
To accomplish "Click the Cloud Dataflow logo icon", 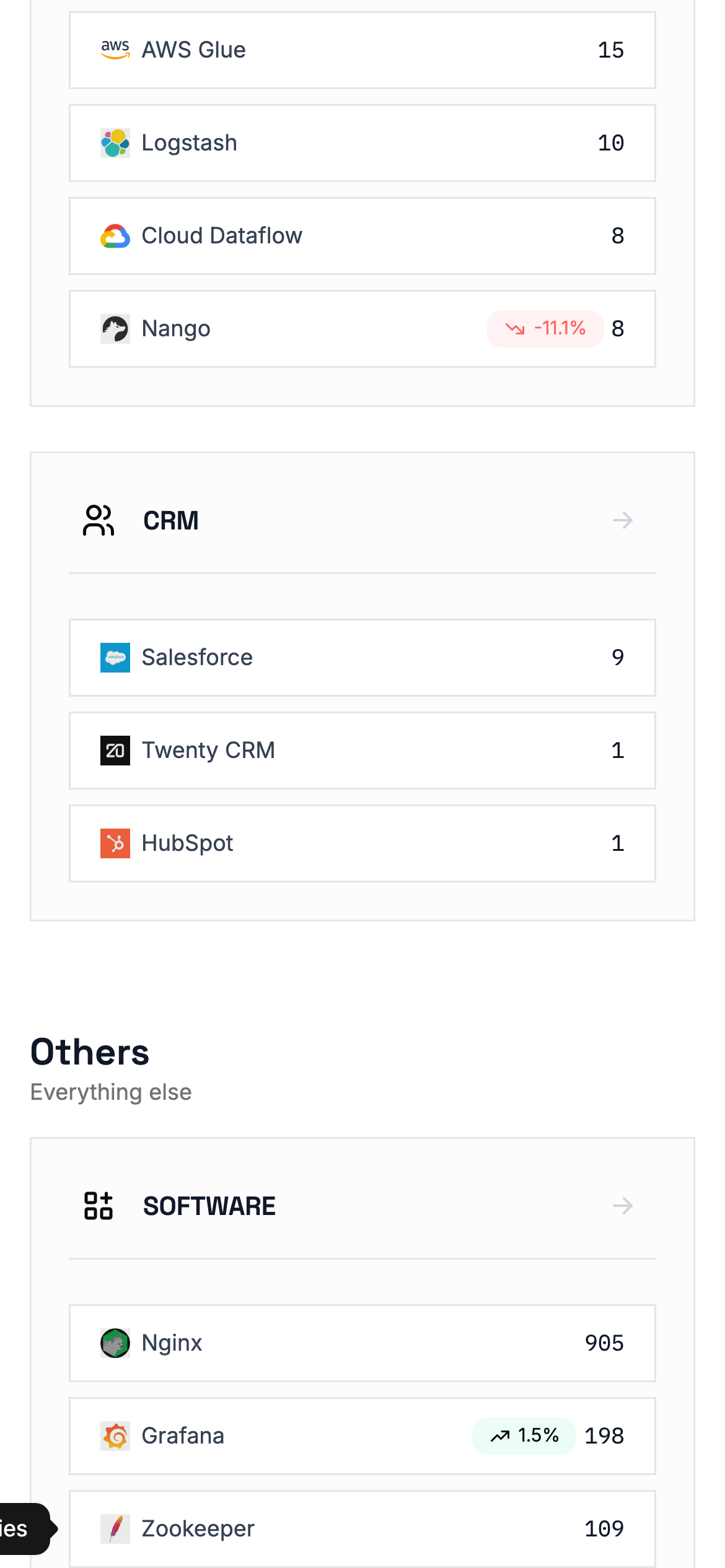I will (115, 236).
